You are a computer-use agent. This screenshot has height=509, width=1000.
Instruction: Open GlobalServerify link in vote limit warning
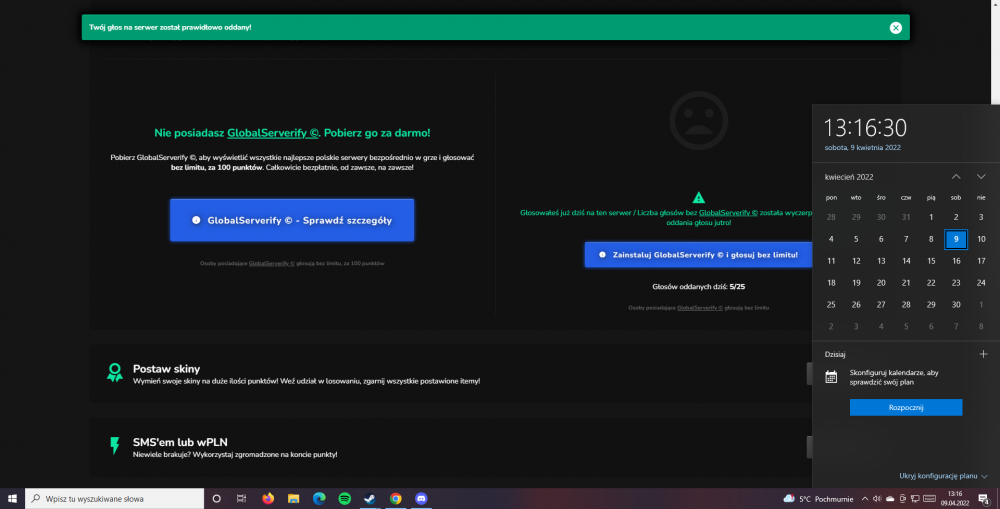point(728,212)
